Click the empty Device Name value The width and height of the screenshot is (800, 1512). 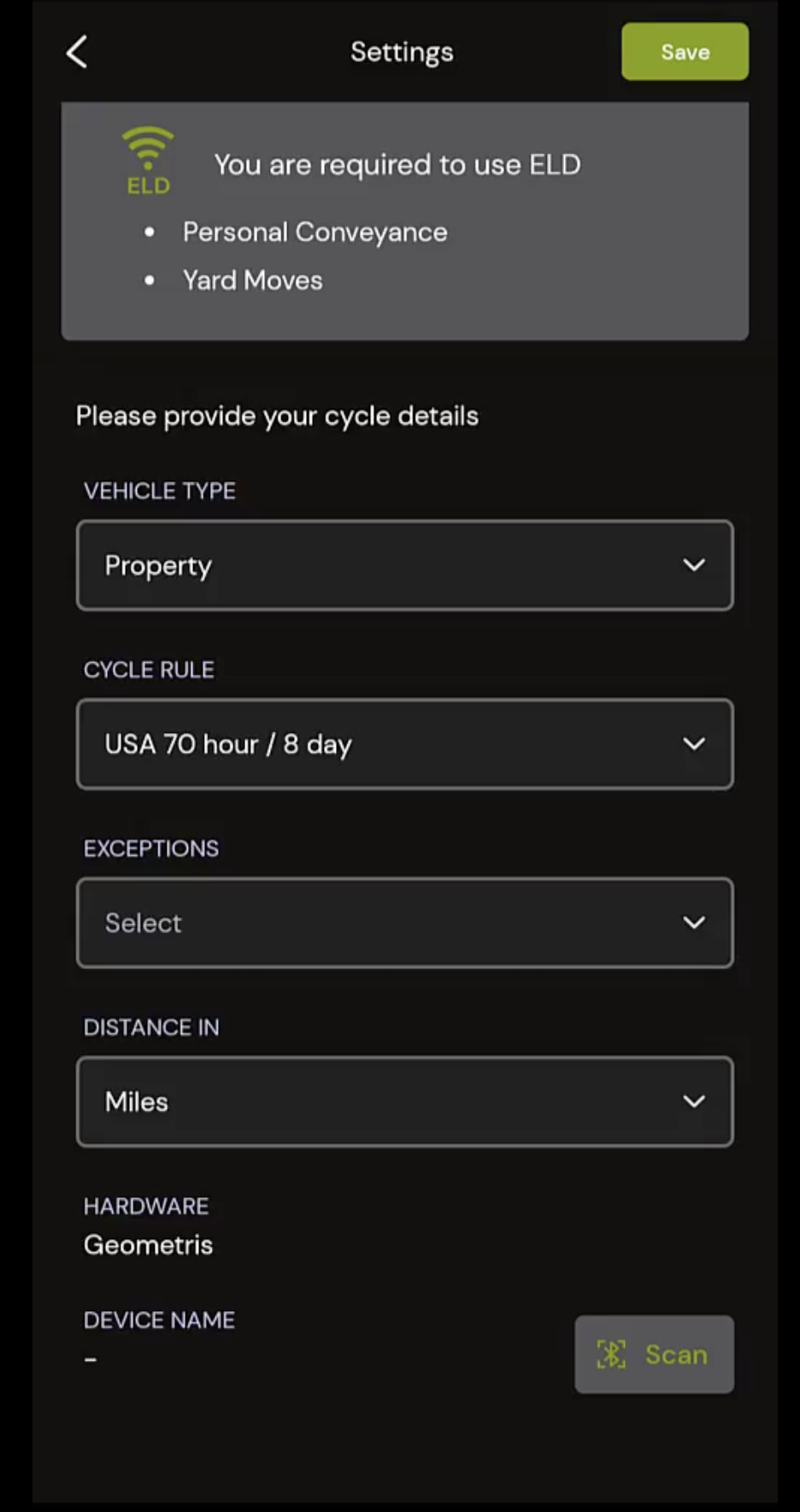(89, 1357)
